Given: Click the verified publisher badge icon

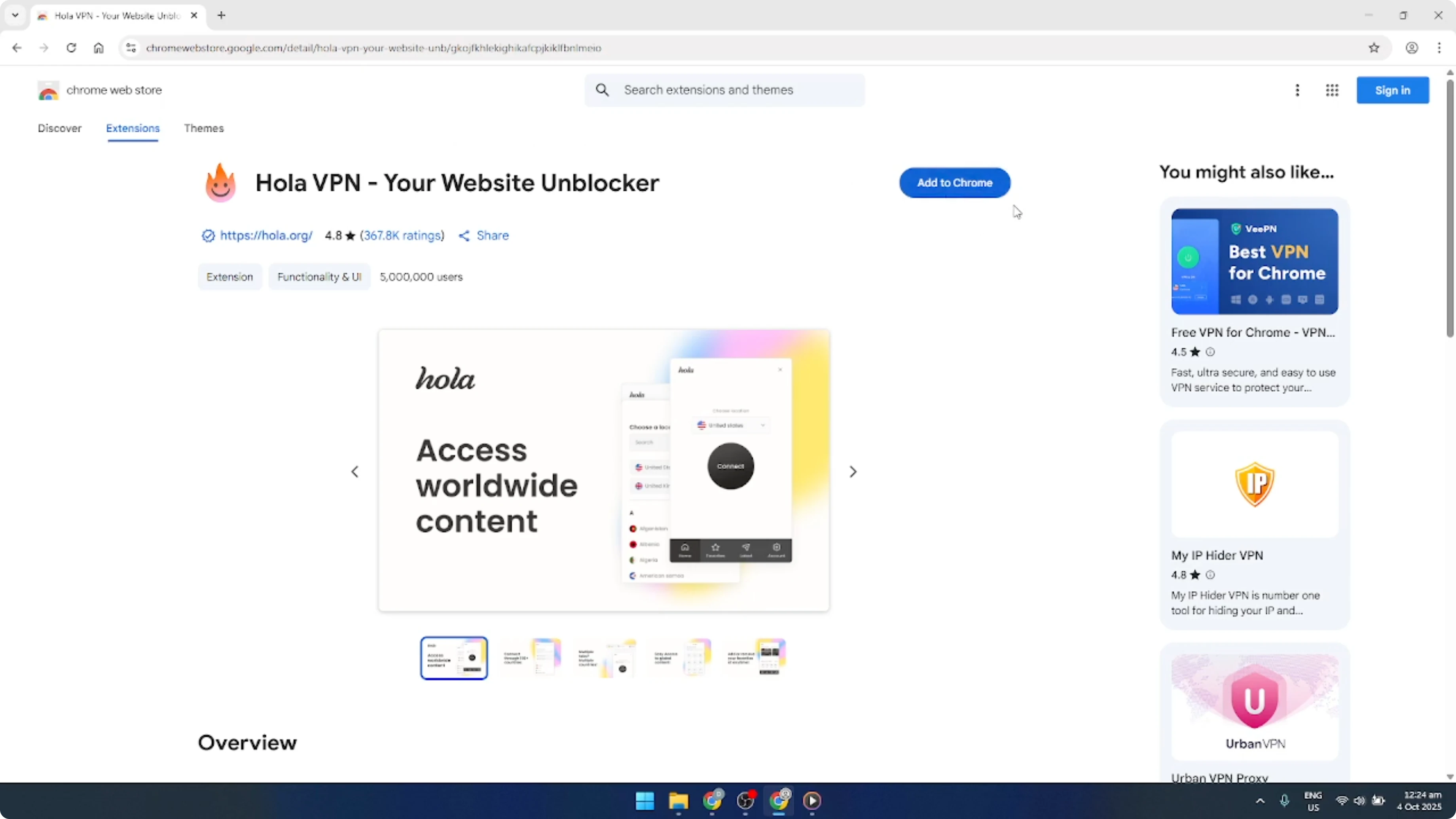Looking at the screenshot, I should 208,236.
